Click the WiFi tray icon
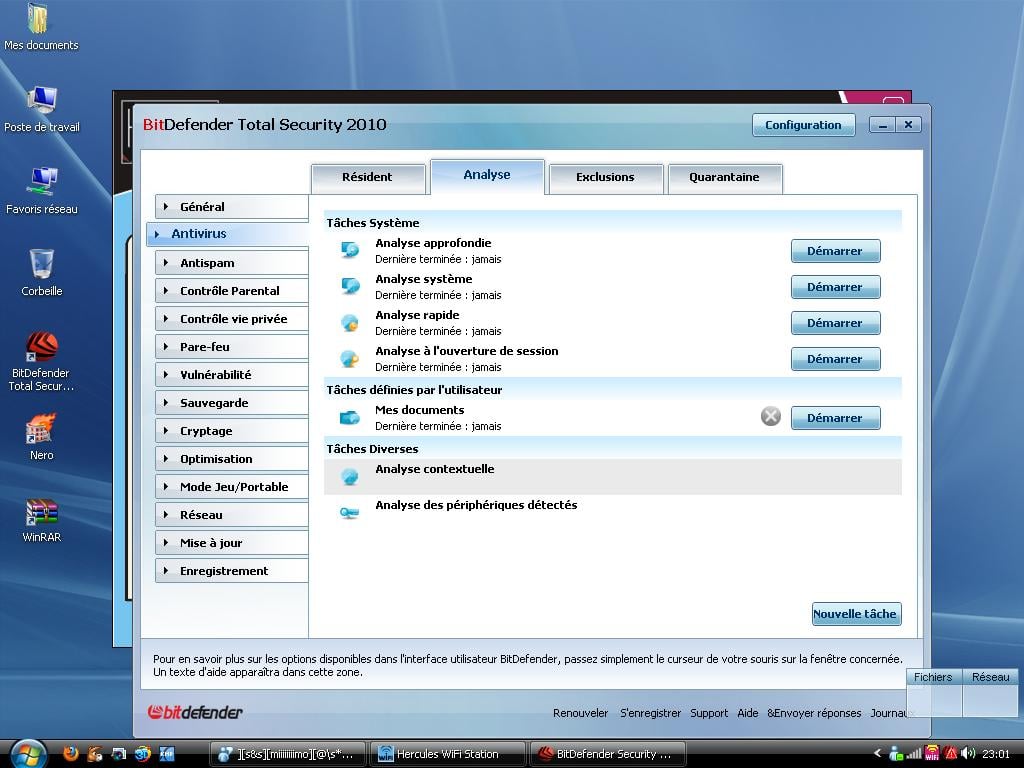Screen dimensions: 1024x768 [x=932, y=754]
